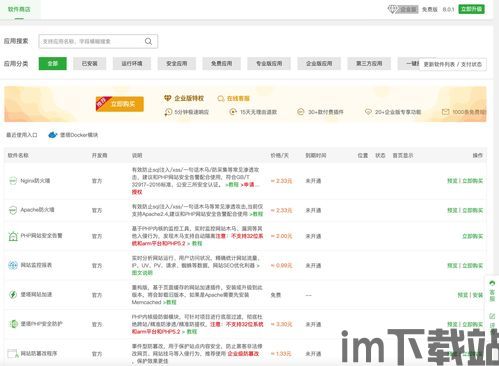
Task: Open 教程 link in Apache防火墙 description
Action: tap(256, 214)
